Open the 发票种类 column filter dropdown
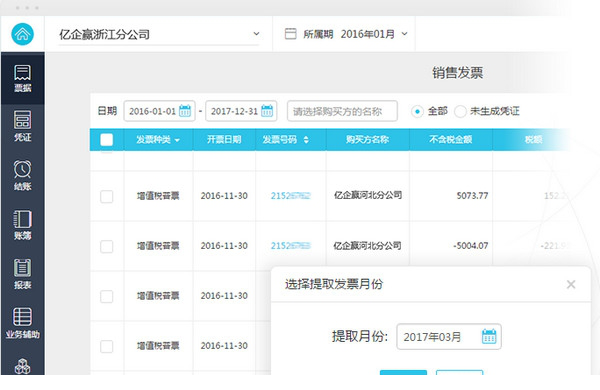Image resolution: width=600 pixels, height=390 pixels. point(177,140)
